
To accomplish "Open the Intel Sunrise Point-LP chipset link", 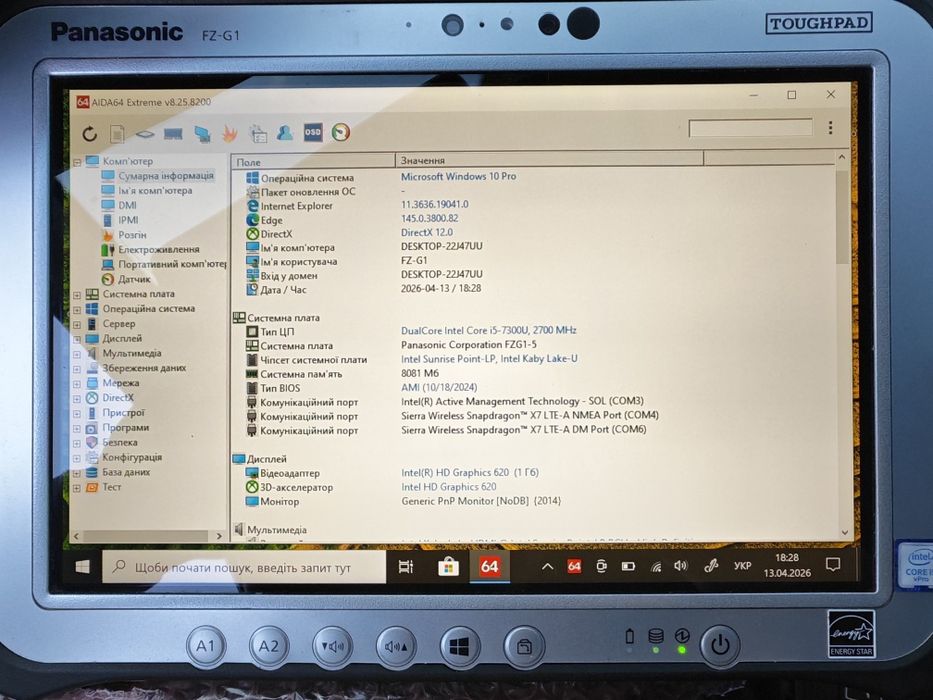I will point(489,359).
